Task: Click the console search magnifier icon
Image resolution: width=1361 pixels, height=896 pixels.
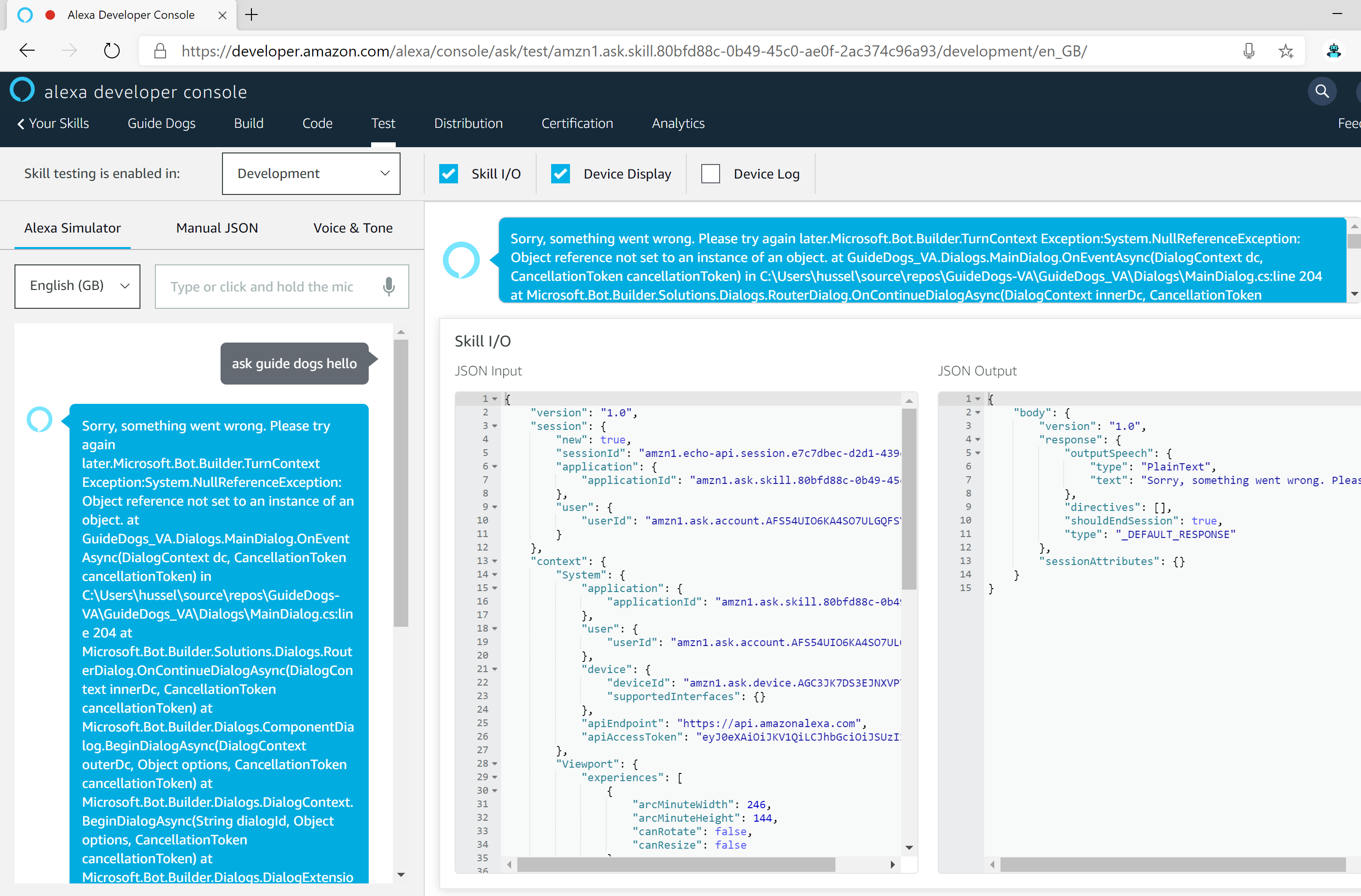Action: 1321,92
